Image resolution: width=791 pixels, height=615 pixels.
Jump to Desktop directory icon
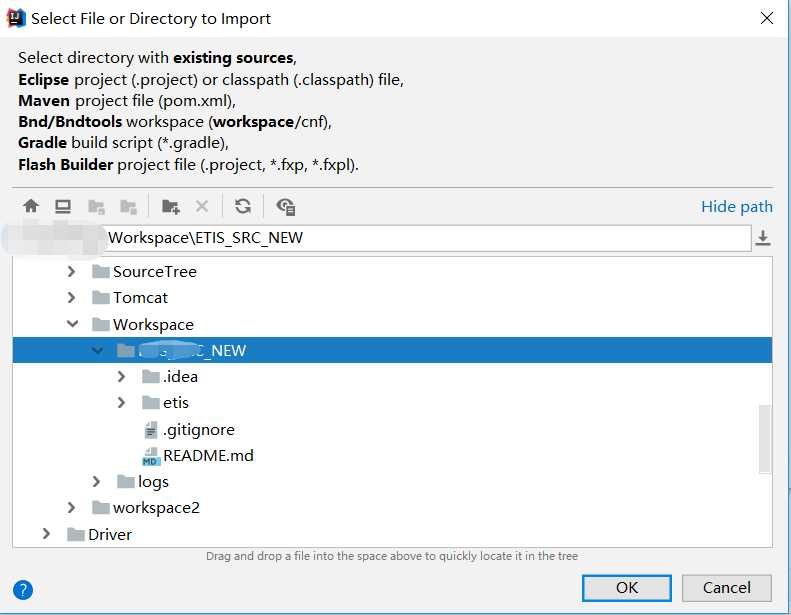click(x=63, y=206)
